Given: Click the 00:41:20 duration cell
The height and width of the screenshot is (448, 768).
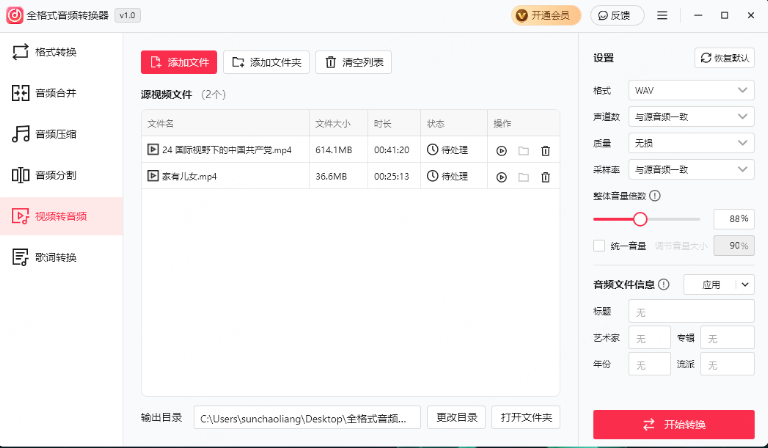Looking at the screenshot, I should pos(392,150).
